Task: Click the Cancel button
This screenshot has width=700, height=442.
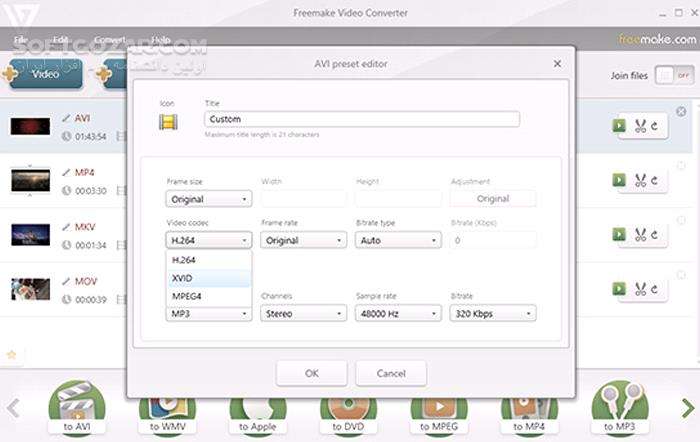Action: (x=391, y=373)
